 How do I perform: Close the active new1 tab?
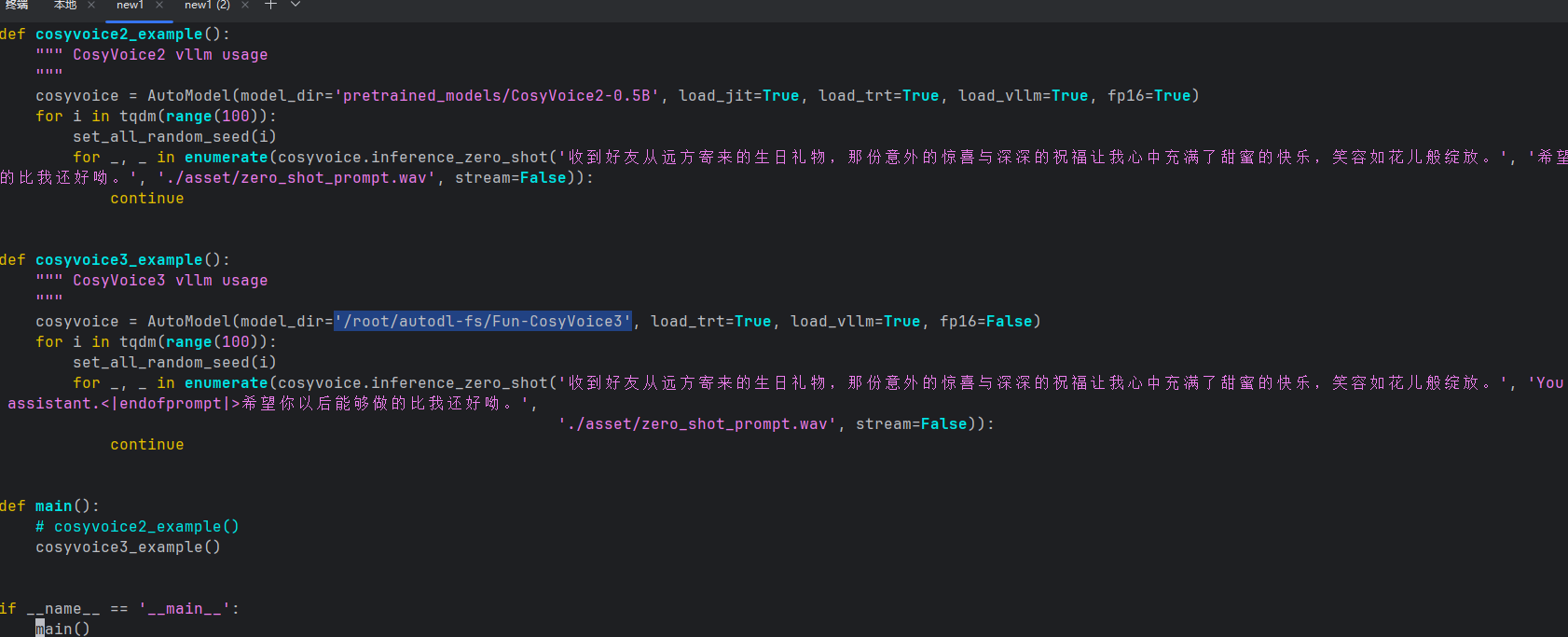click(x=159, y=5)
